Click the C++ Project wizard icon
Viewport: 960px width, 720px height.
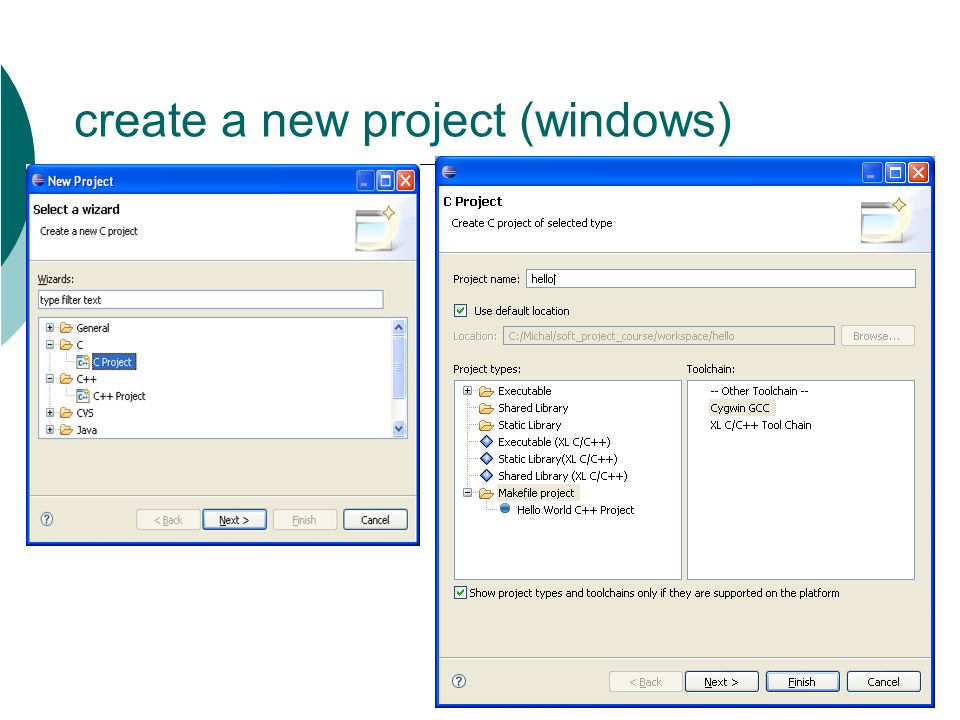(83, 396)
